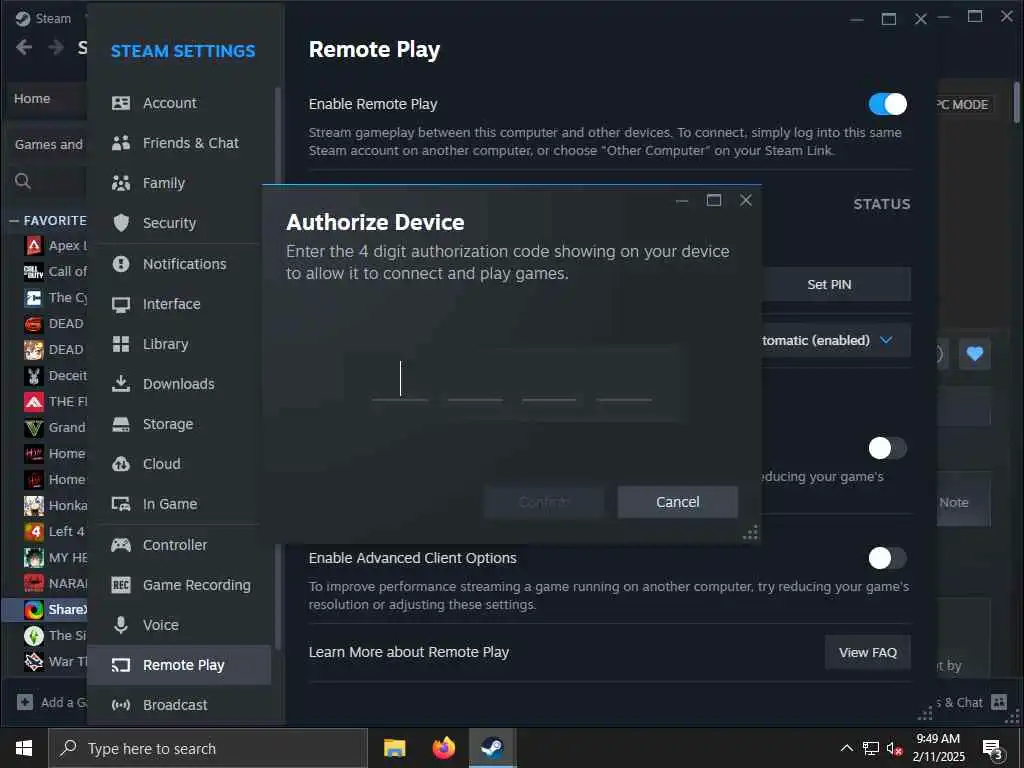Click the Library grid icon
Image resolution: width=1024 pixels, height=768 pixels.
(121, 344)
